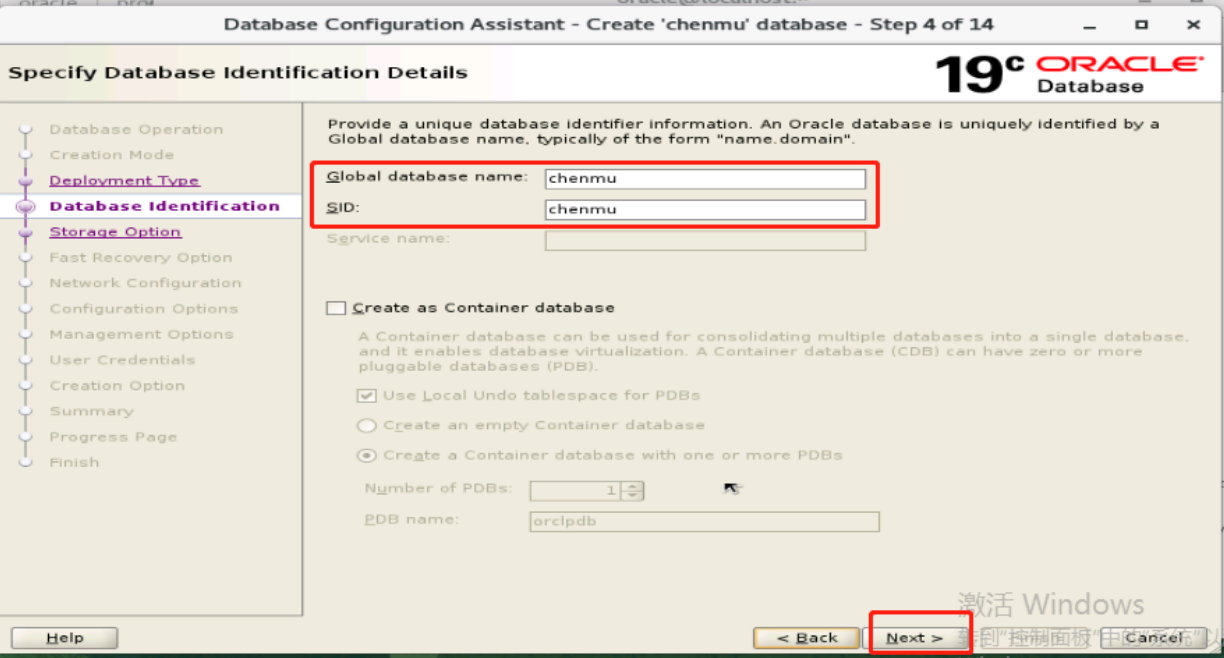This screenshot has width=1224, height=658.
Task: Click the Next button
Action: point(914,638)
